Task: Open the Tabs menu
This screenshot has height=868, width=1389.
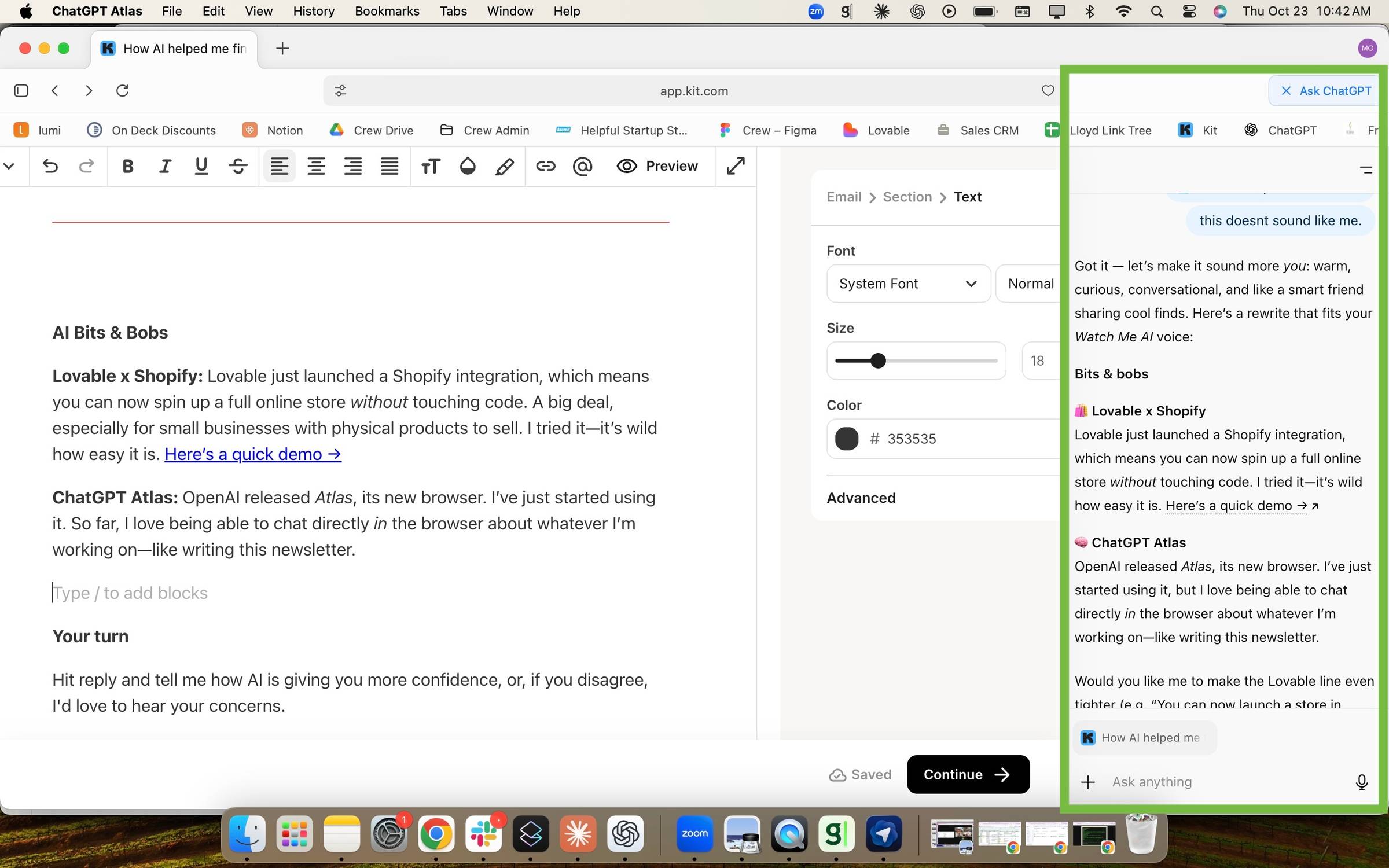Action: [453, 11]
